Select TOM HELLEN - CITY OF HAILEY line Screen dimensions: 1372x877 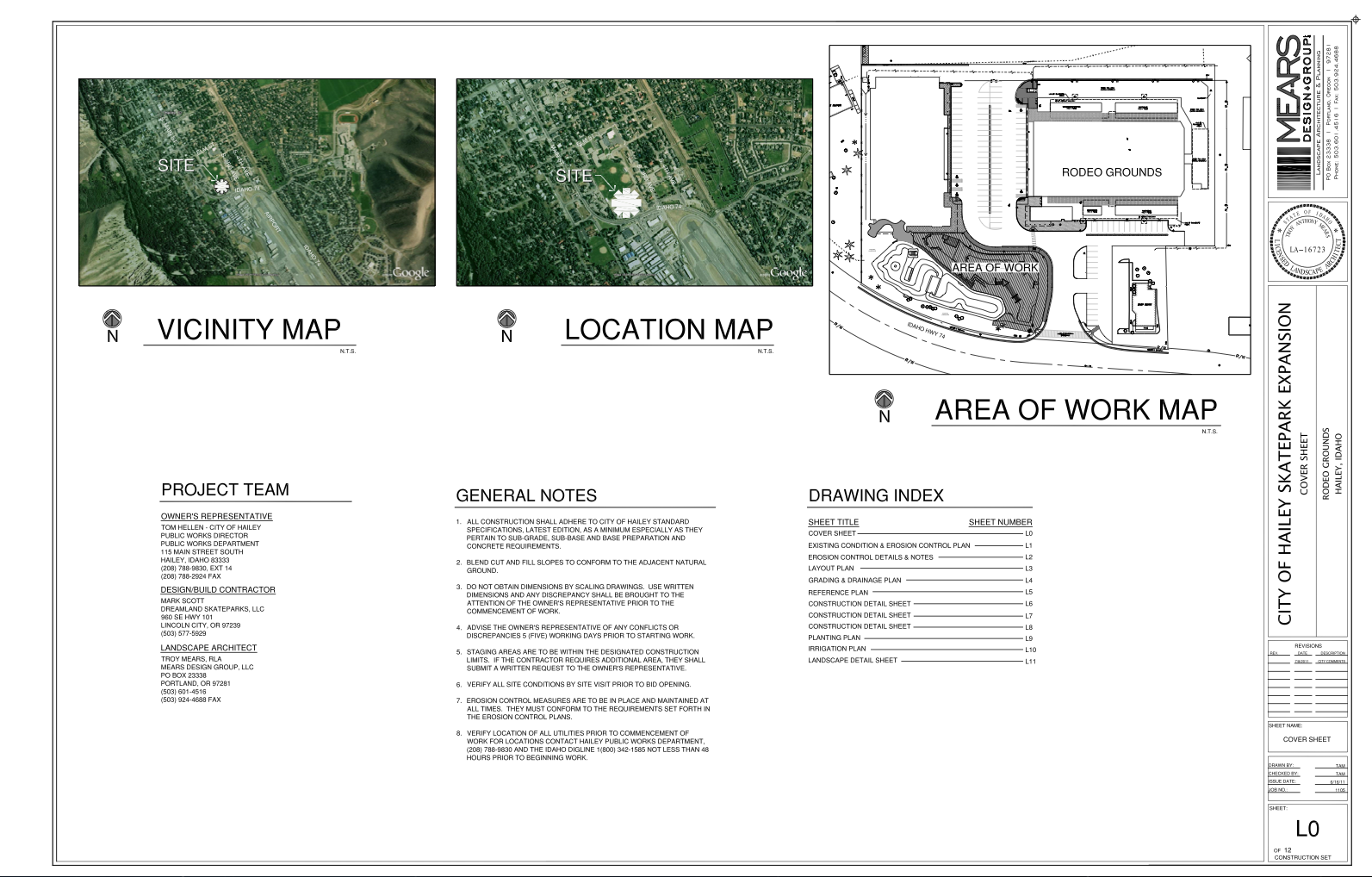click(211, 527)
